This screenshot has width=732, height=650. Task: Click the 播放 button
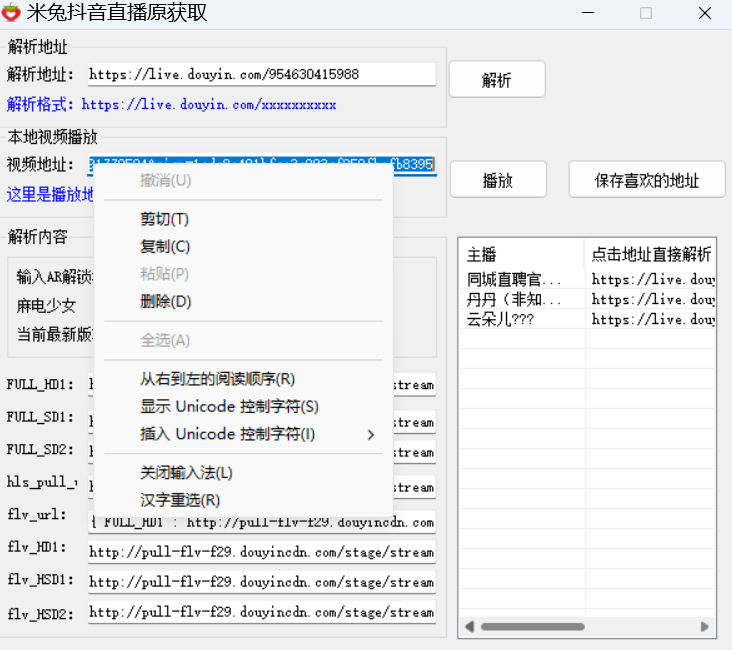click(498, 180)
